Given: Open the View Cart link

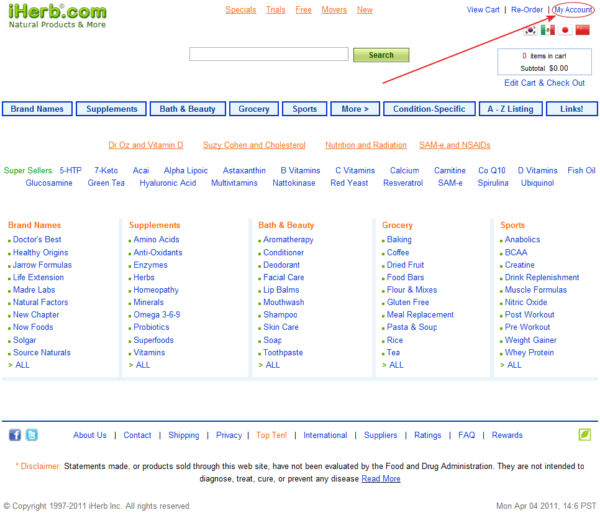Looking at the screenshot, I should pyautogui.click(x=483, y=10).
